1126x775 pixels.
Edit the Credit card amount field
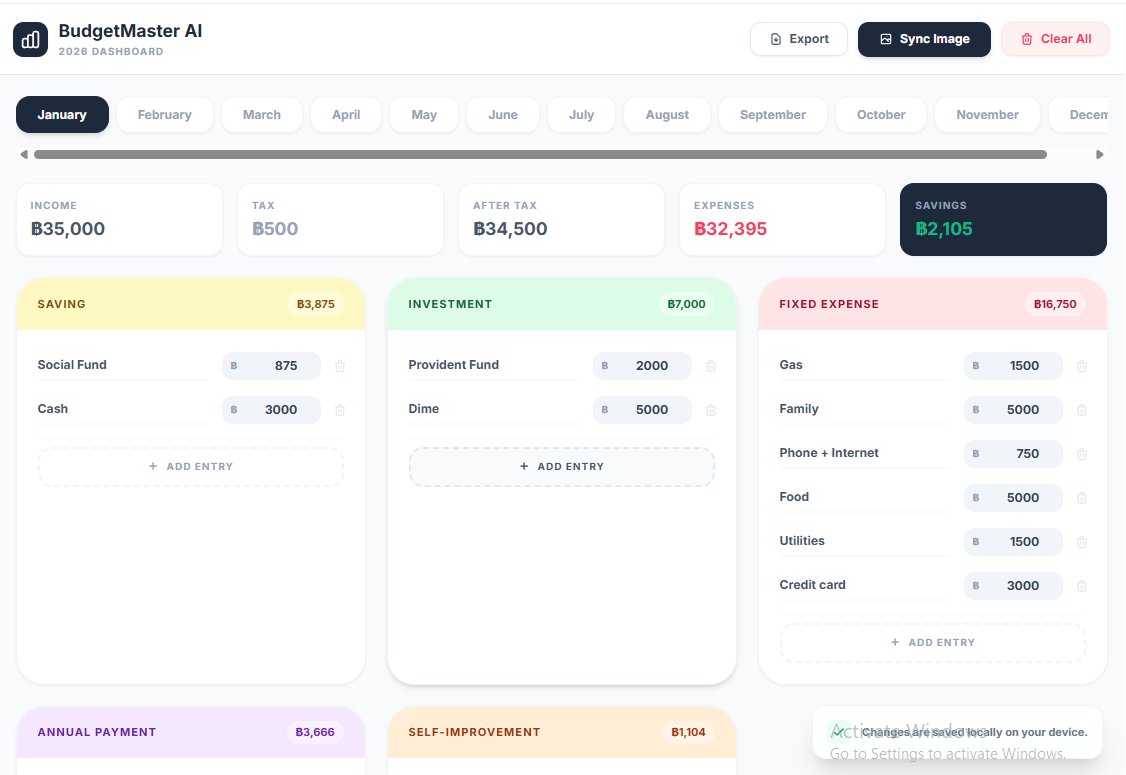[1013, 586]
